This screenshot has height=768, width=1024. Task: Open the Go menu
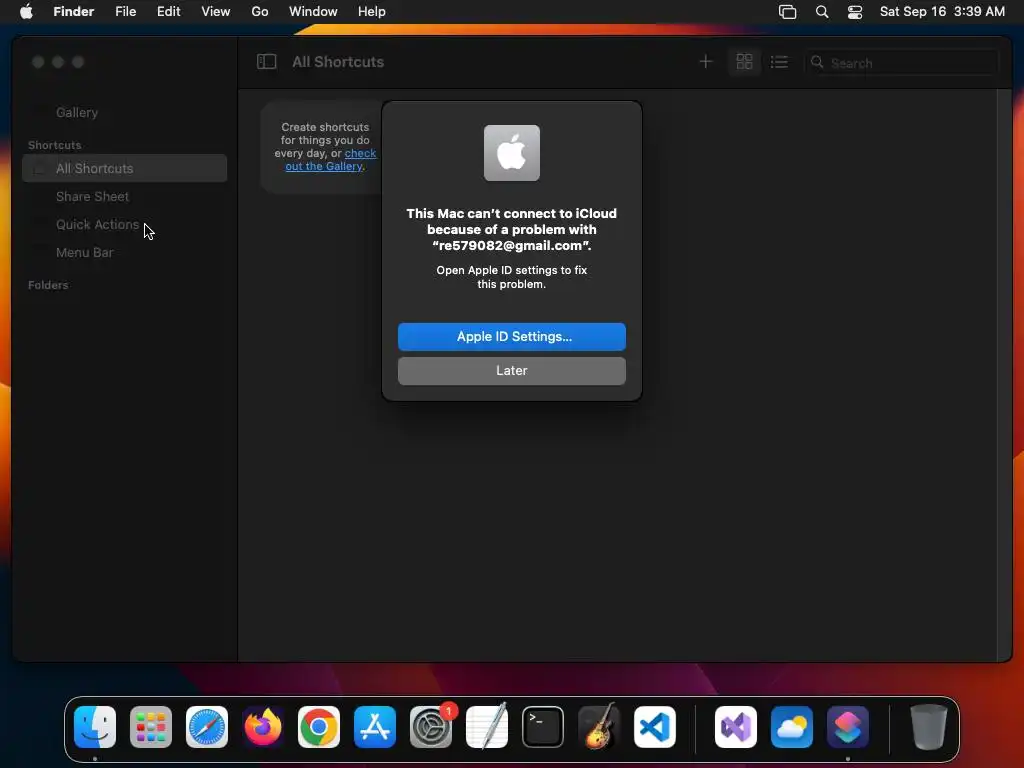[260, 12]
